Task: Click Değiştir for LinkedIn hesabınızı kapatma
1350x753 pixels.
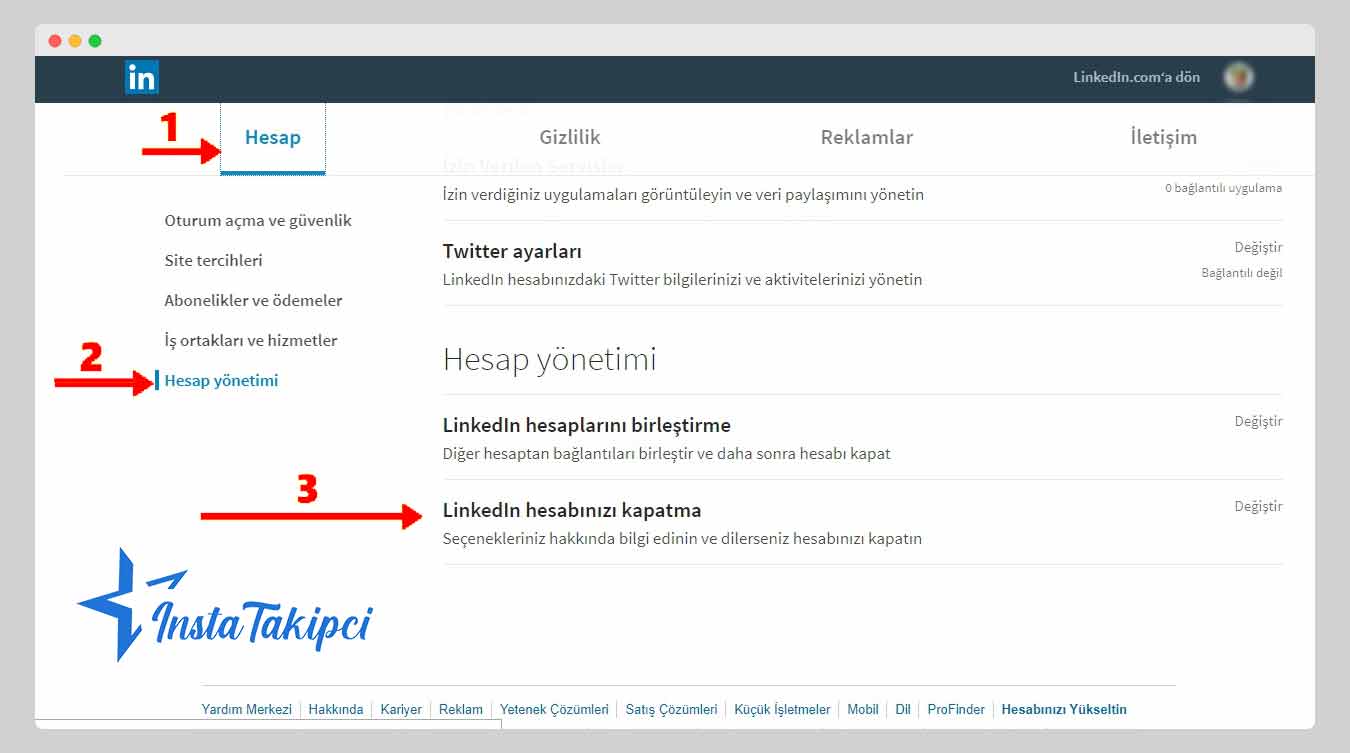Action: 1258,506
